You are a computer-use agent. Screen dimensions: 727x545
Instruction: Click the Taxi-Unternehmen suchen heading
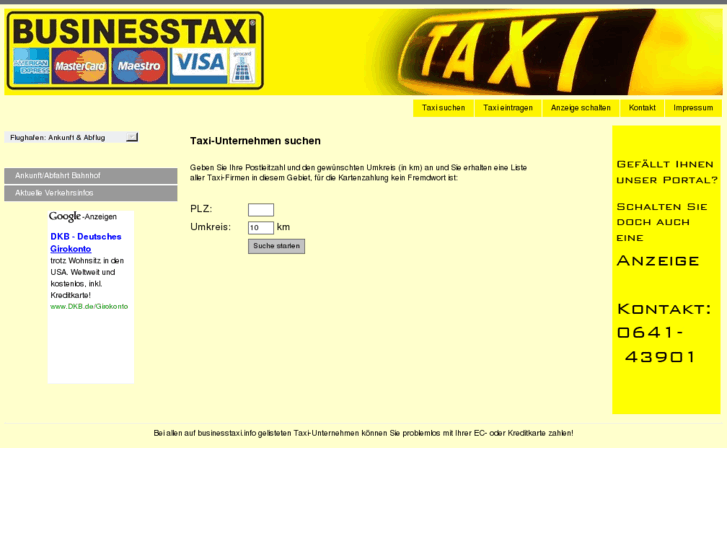[255, 141]
